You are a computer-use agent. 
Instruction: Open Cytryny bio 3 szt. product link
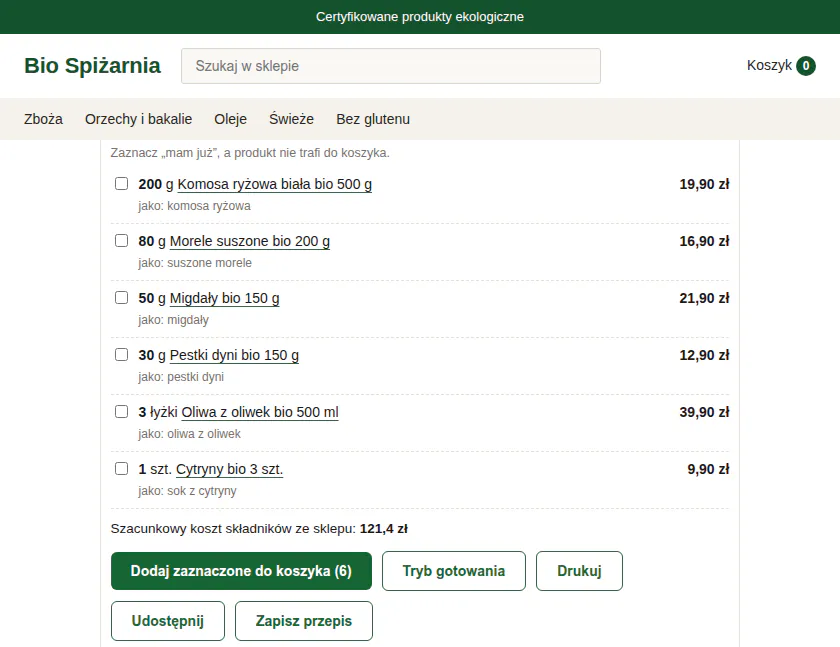pyautogui.click(x=229, y=470)
